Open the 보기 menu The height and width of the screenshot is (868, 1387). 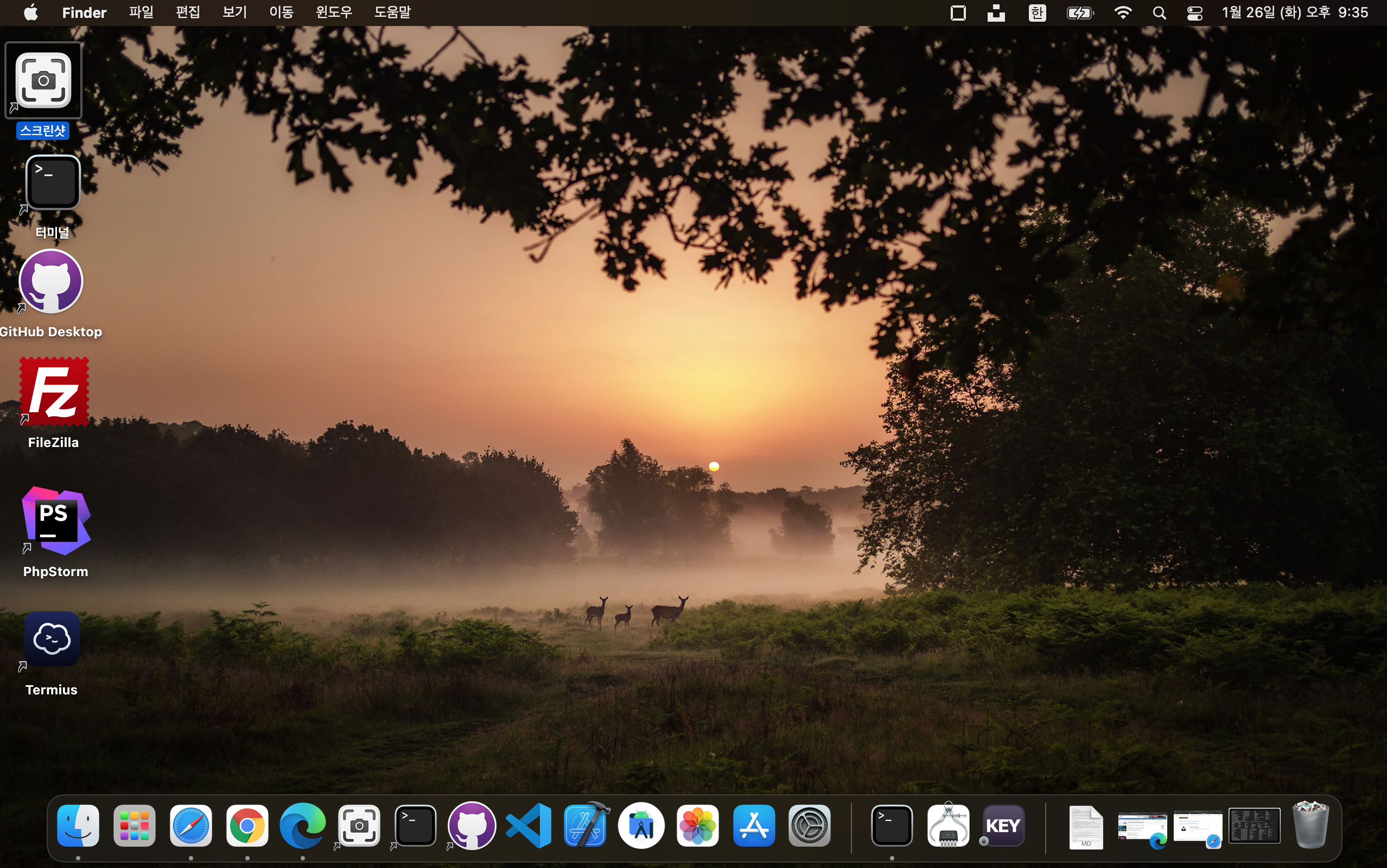pos(234,12)
